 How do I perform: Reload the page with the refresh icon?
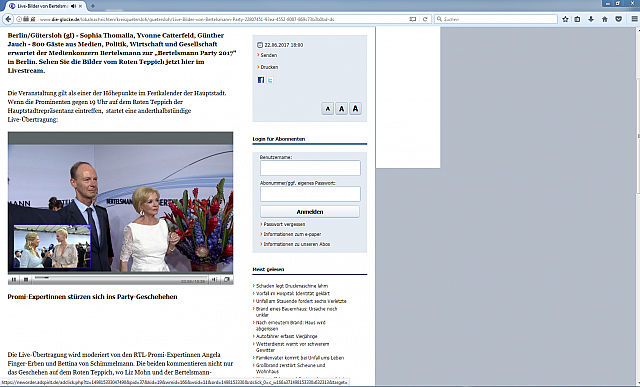pos(425,19)
